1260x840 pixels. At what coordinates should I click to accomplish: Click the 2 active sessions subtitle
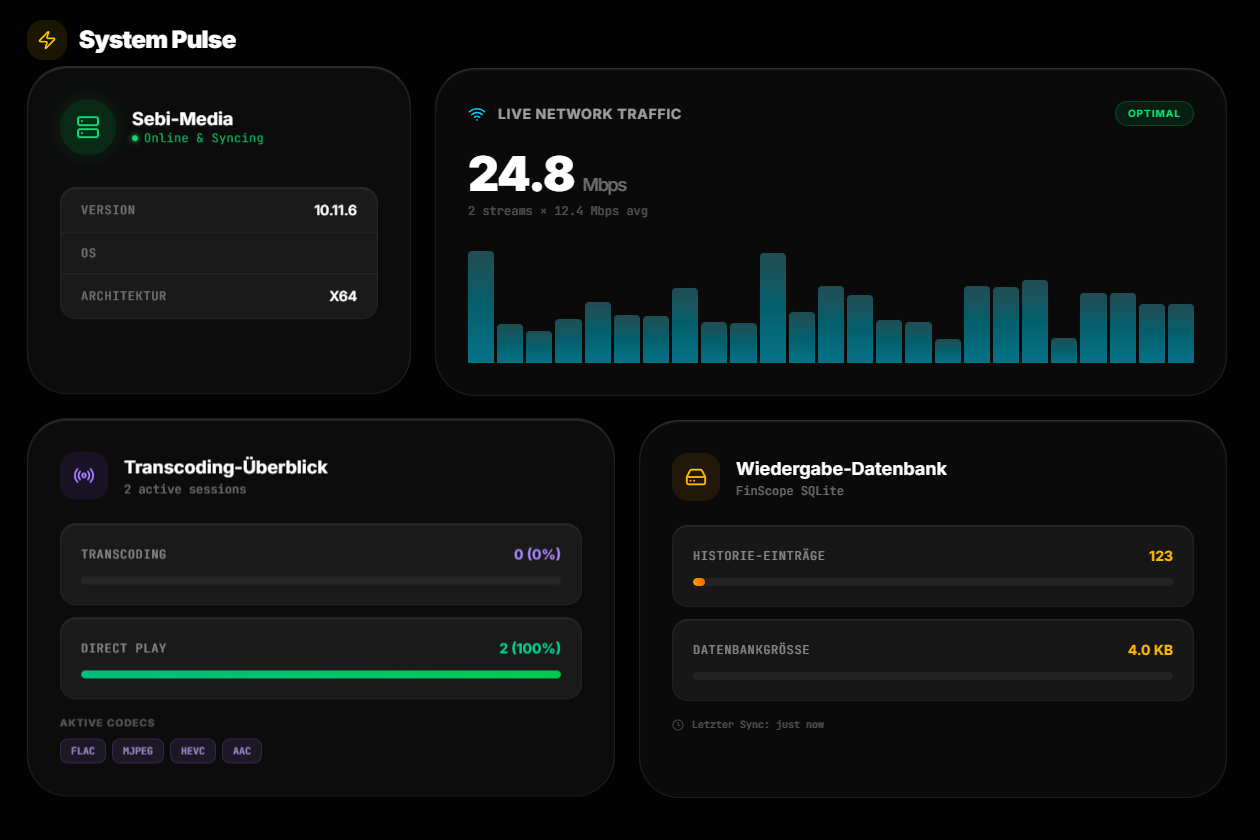pyautogui.click(x=185, y=489)
